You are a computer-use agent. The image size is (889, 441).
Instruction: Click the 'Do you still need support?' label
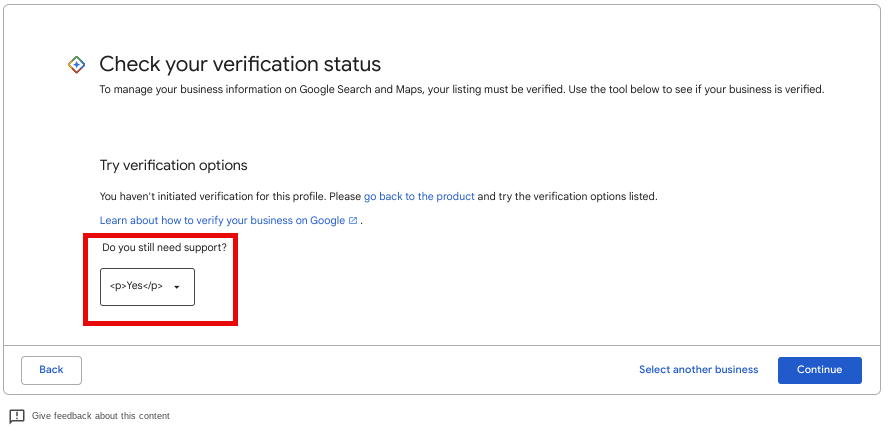[164, 248]
